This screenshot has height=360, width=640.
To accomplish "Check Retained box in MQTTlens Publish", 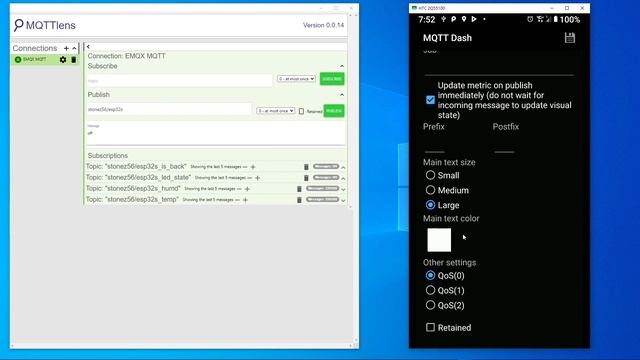I will (301, 111).
